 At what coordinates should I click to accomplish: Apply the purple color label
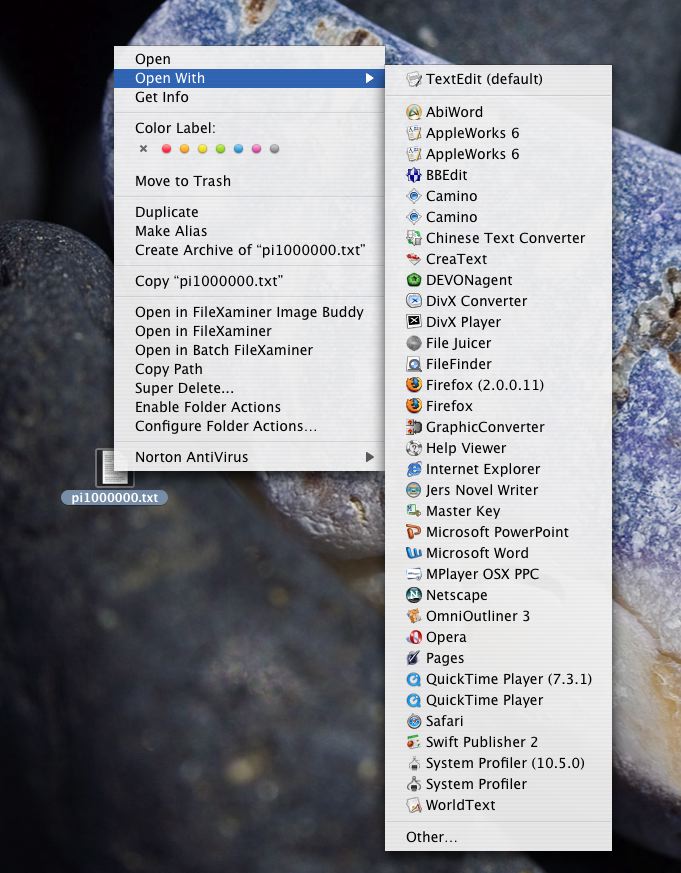256,149
